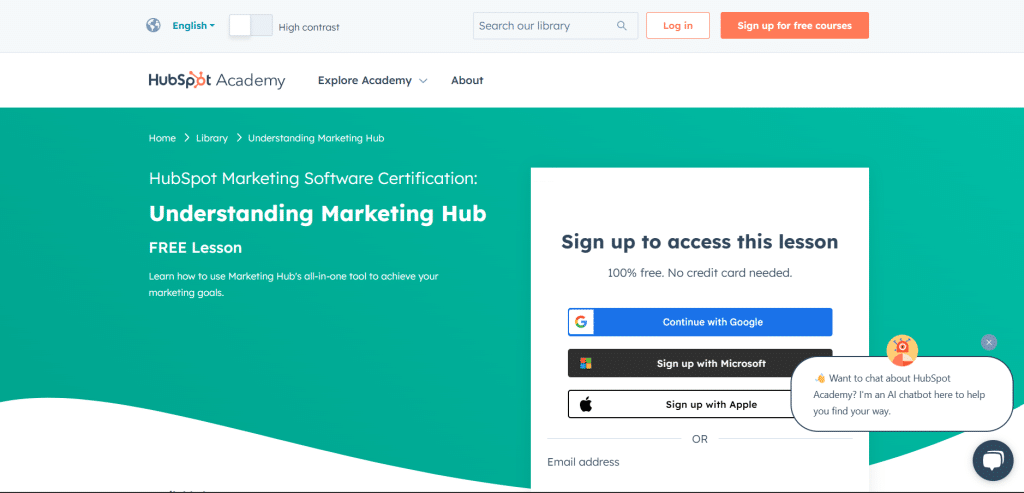Click the FREE Lesson text
The height and width of the screenshot is (493, 1024).
[195, 247]
